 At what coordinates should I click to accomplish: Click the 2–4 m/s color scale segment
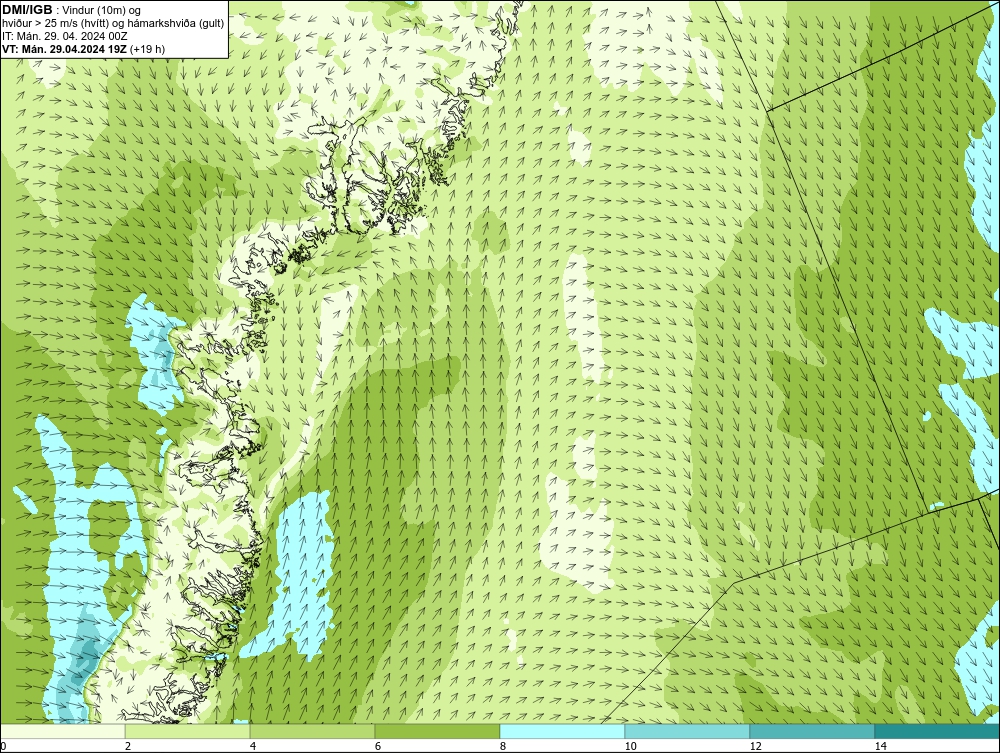point(188,731)
